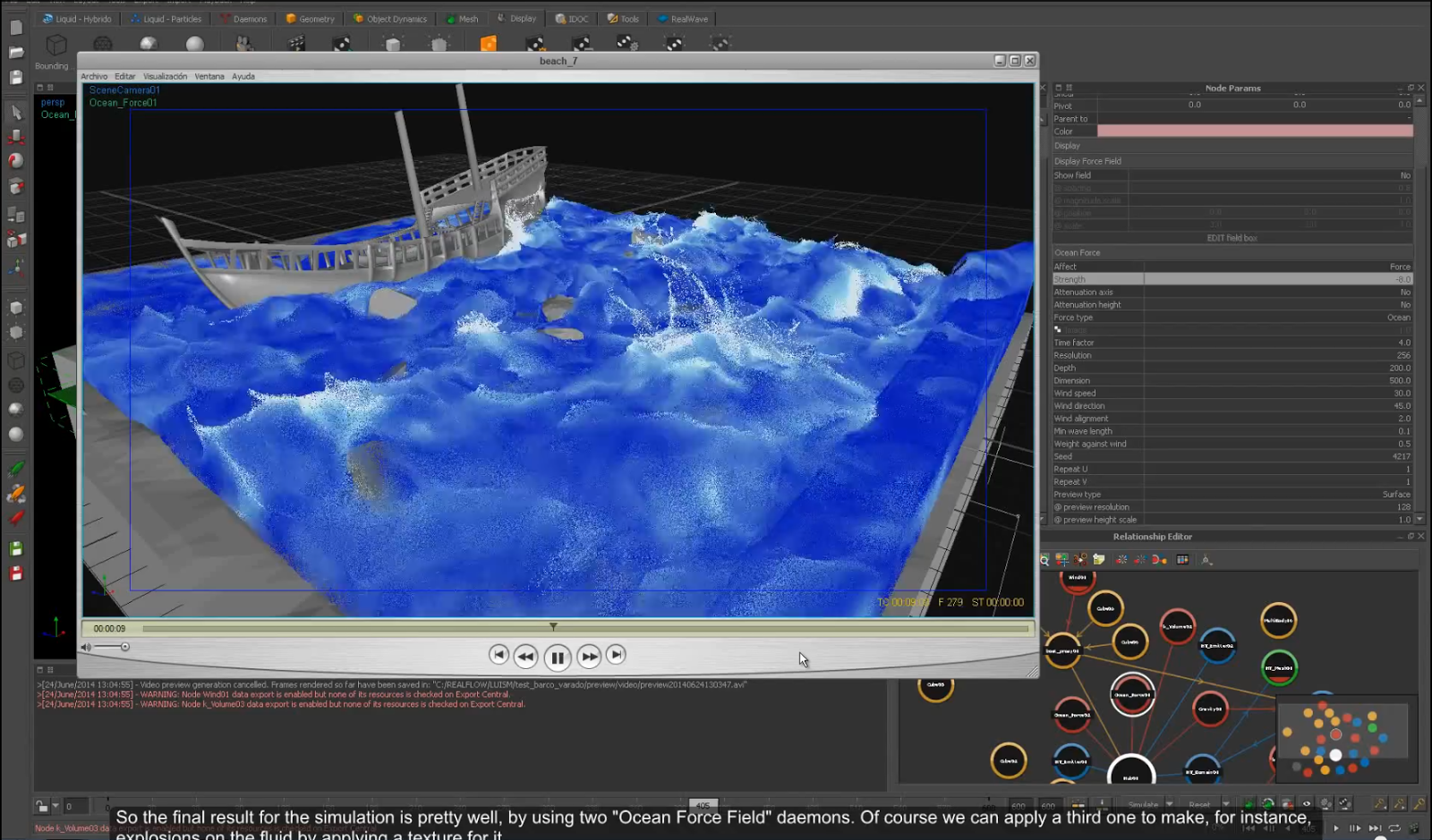Click the movie clapperboard shelf icon

click(x=296, y=44)
